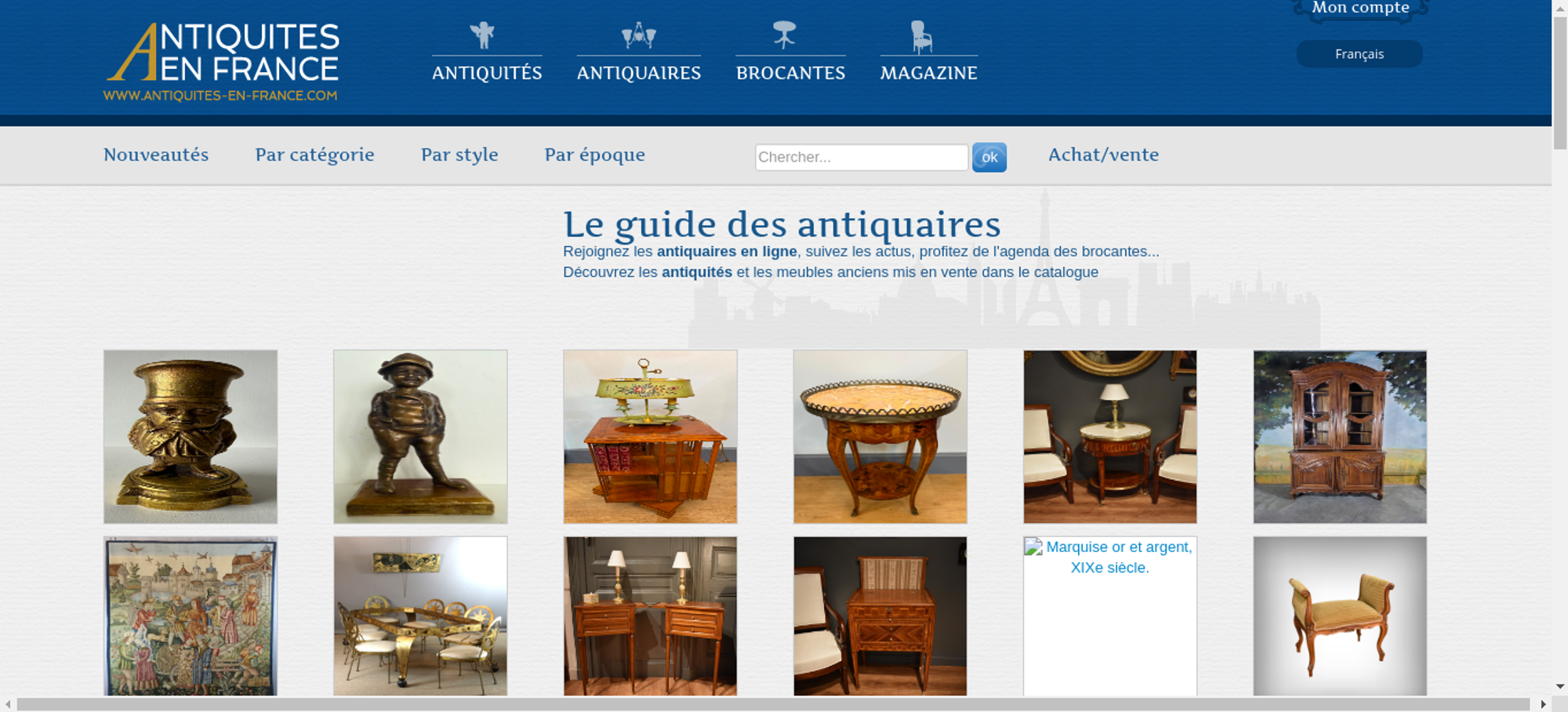Expand the Par époque menu
The image size is (1568, 712).
click(x=594, y=154)
